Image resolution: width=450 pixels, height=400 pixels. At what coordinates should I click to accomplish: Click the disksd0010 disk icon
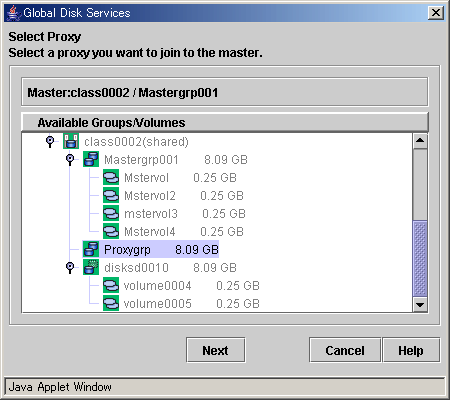pos(91,267)
